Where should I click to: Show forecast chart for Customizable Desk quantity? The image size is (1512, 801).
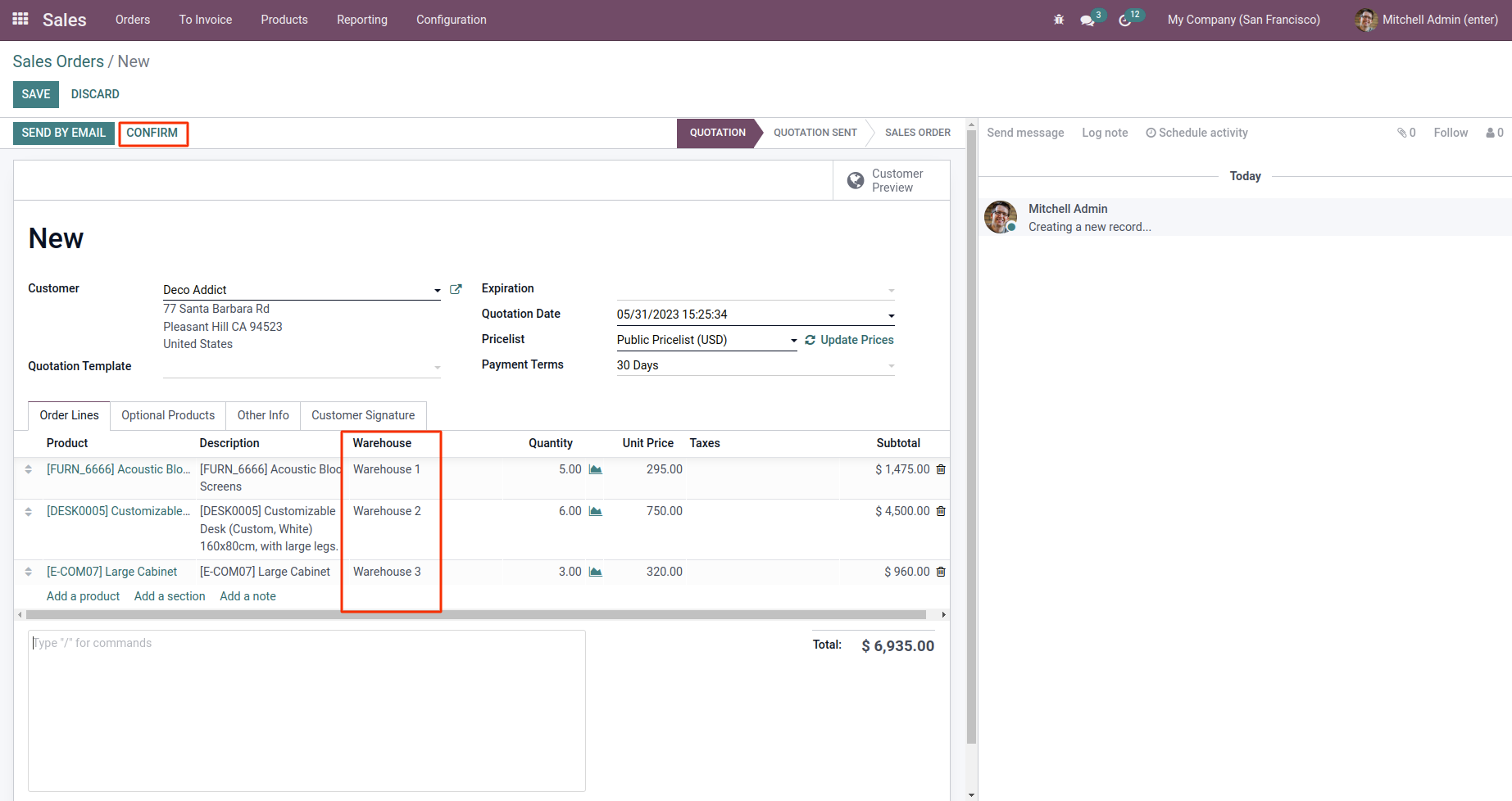(596, 511)
